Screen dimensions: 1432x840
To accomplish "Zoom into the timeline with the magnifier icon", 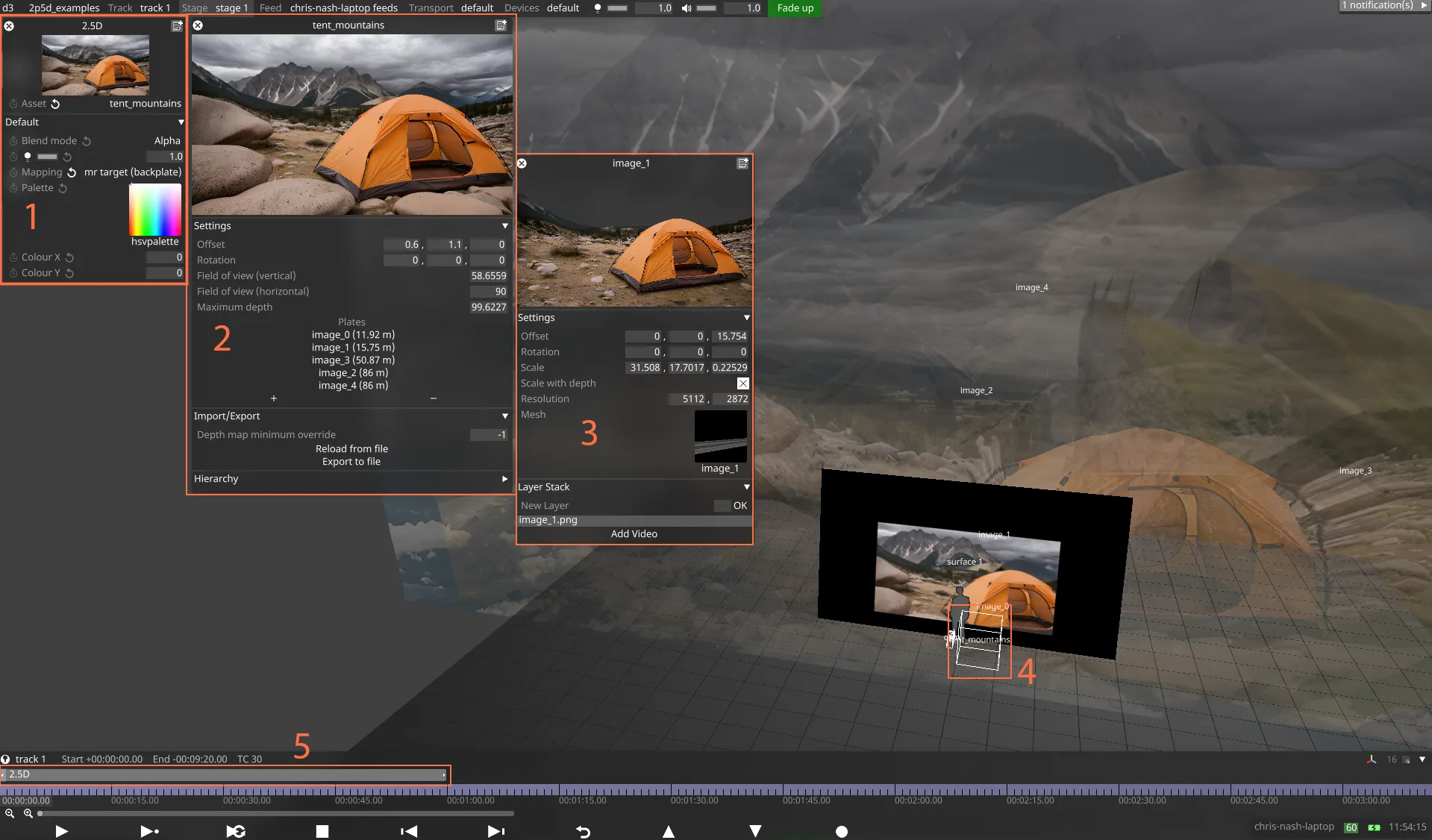I will tap(28, 814).
